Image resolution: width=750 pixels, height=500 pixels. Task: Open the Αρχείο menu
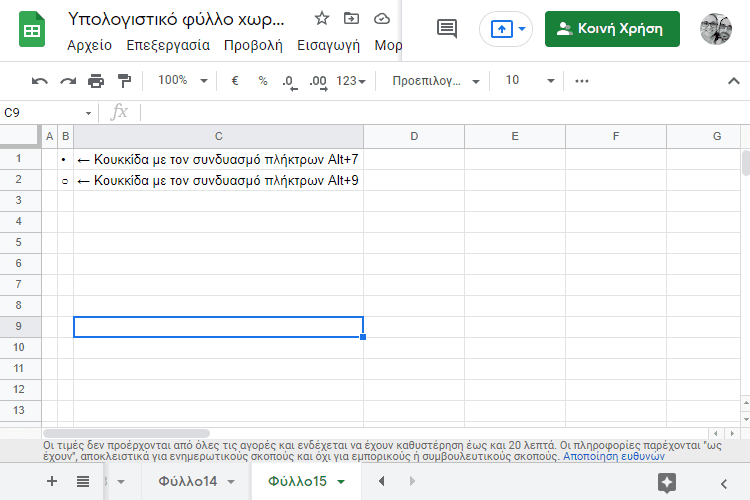click(89, 45)
